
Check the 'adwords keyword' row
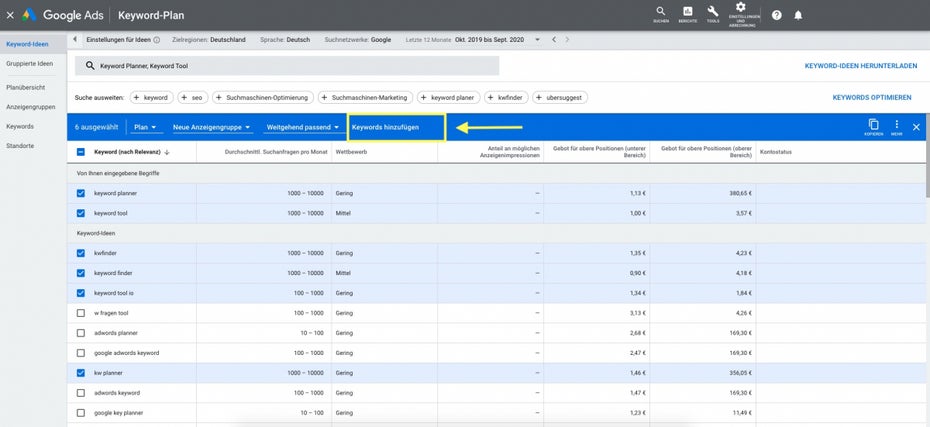81,393
